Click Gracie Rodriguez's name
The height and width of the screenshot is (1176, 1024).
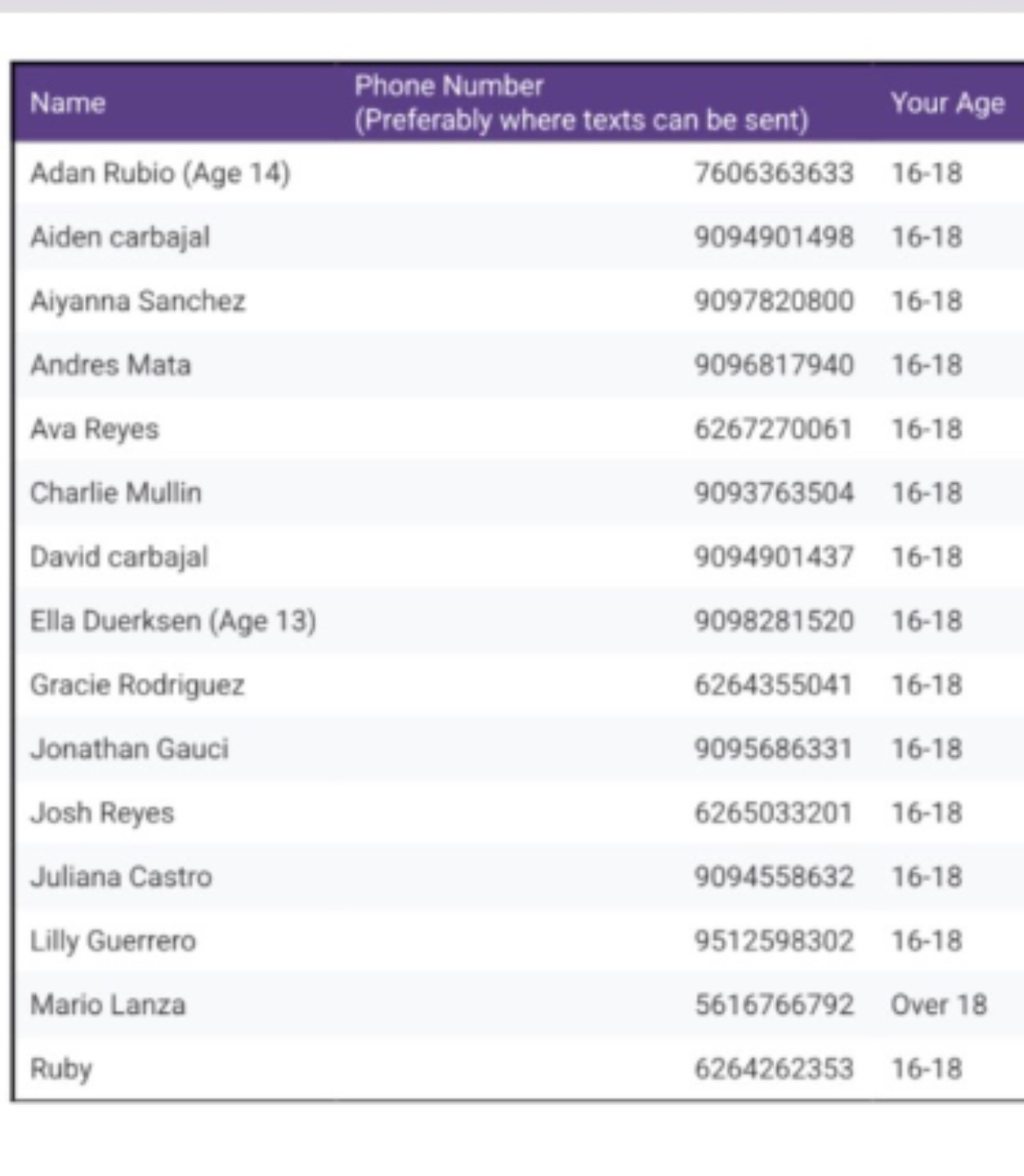(137, 685)
